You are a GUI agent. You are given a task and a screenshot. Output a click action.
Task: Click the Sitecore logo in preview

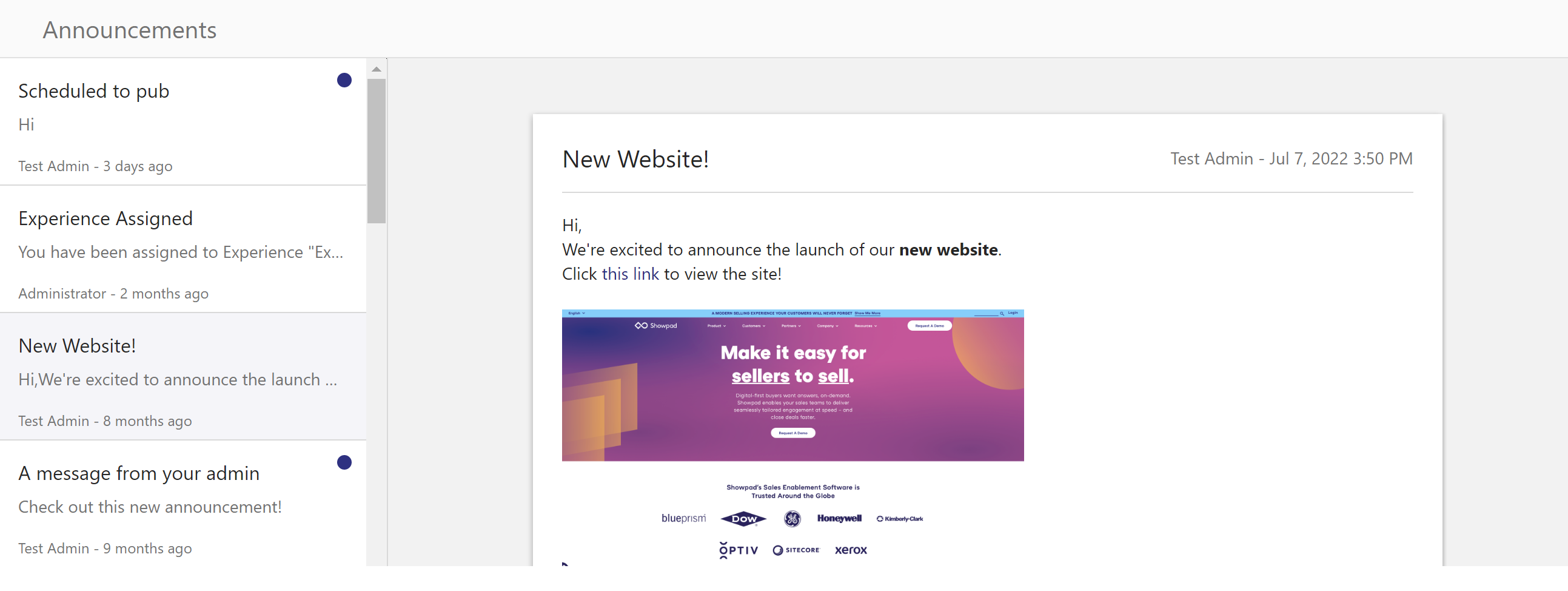[796, 550]
